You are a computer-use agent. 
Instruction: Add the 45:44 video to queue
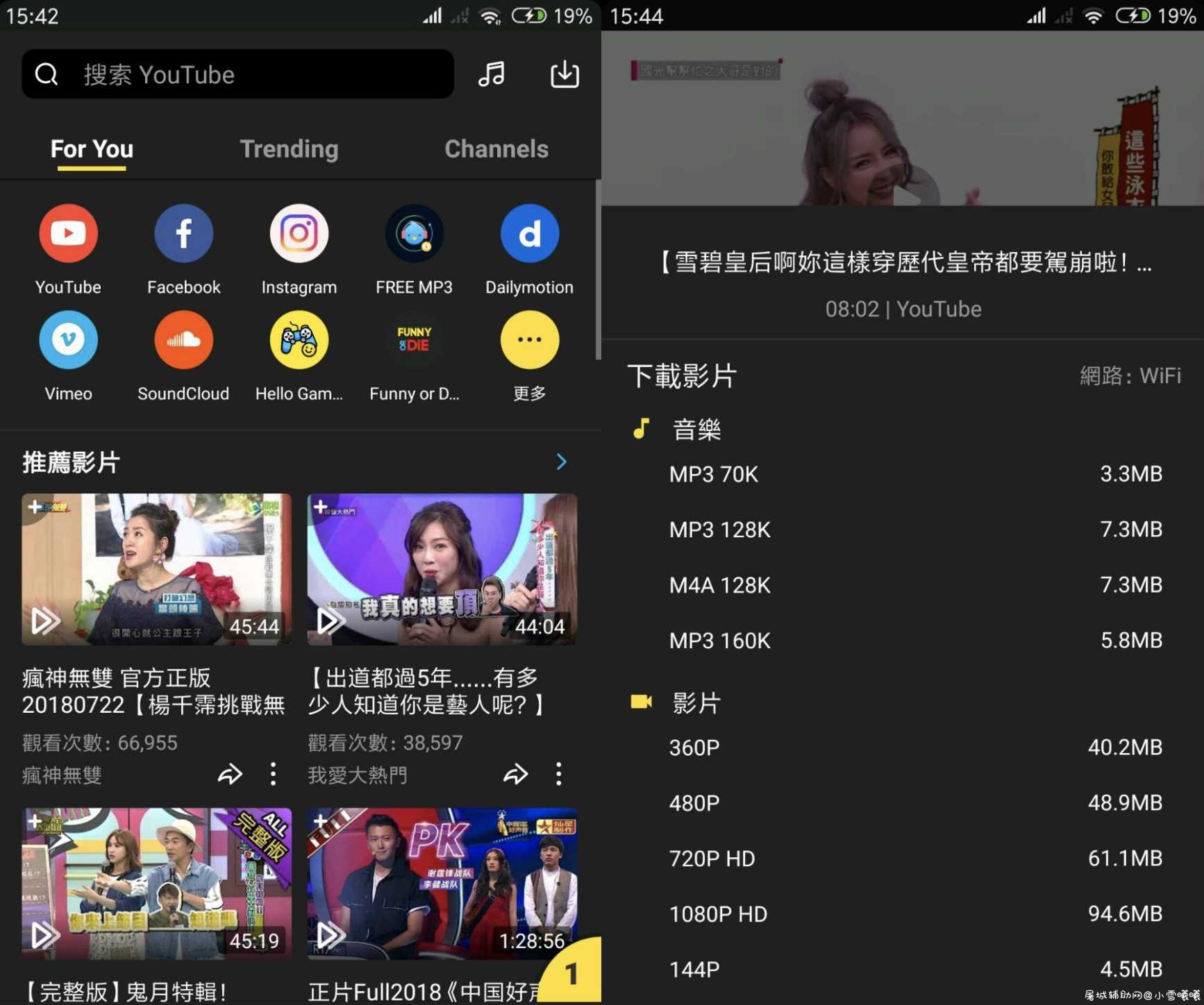(34, 507)
